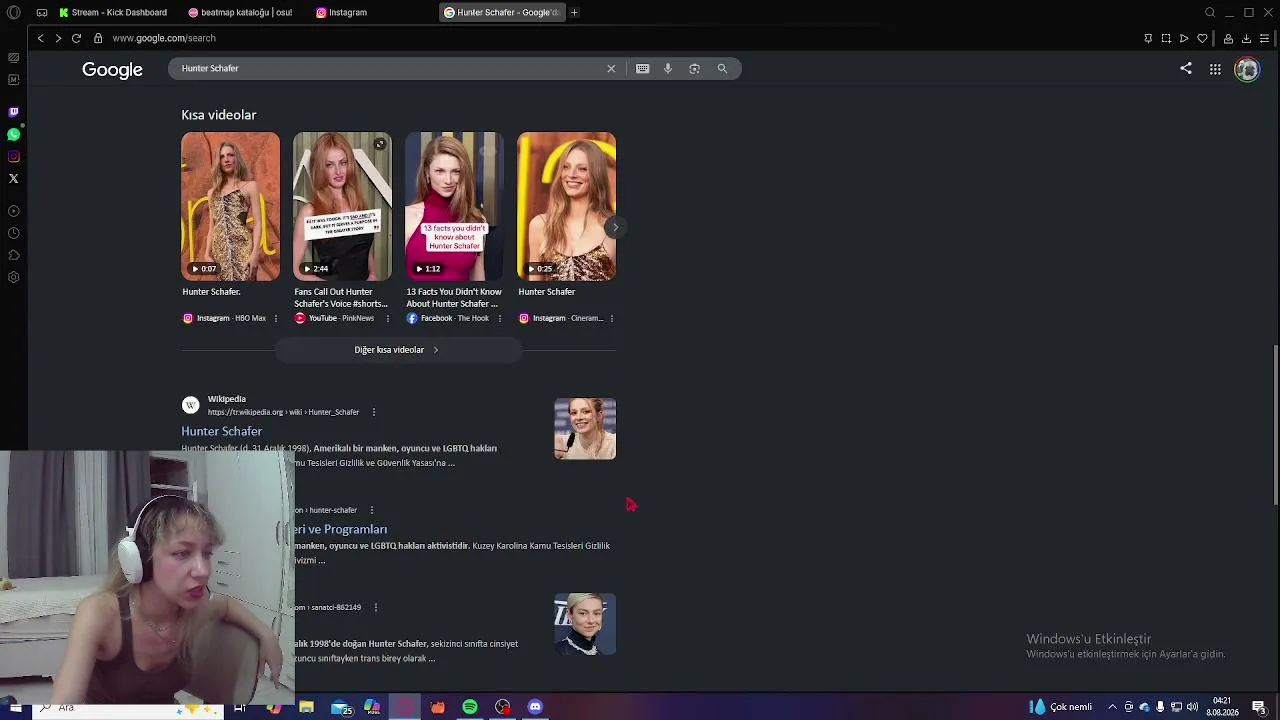
Task: Clear the Google search box
Action: (611, 68)
